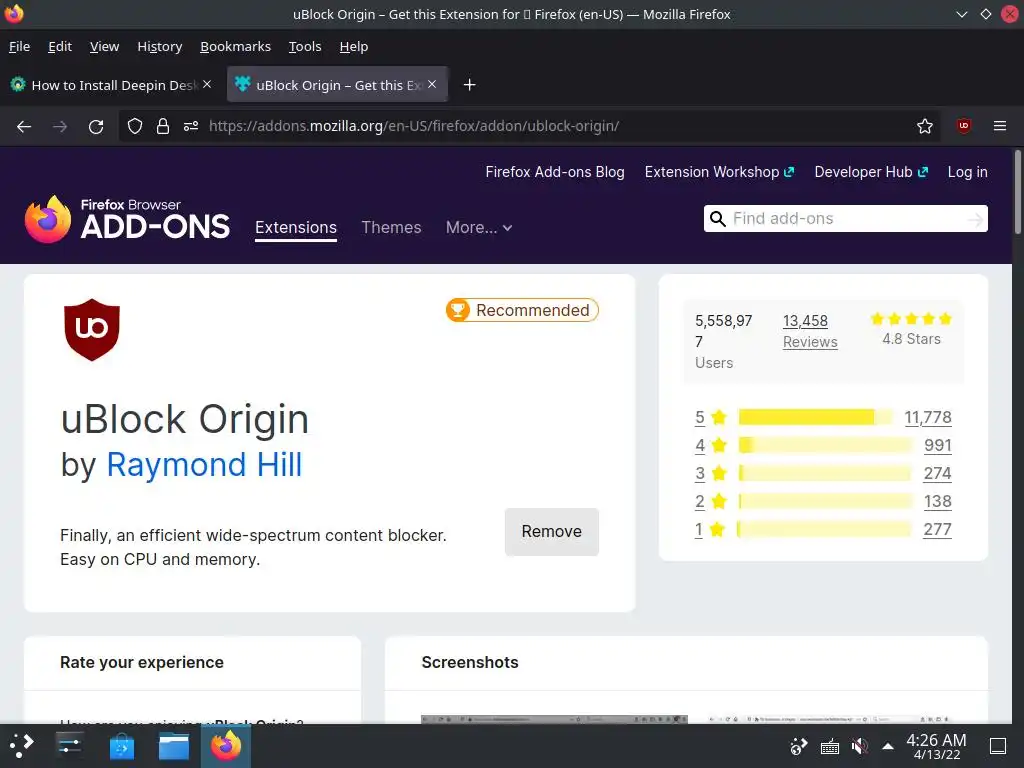The image size is (1024, 768).
Task: Show site security padlock info
Action: point(163,126)
